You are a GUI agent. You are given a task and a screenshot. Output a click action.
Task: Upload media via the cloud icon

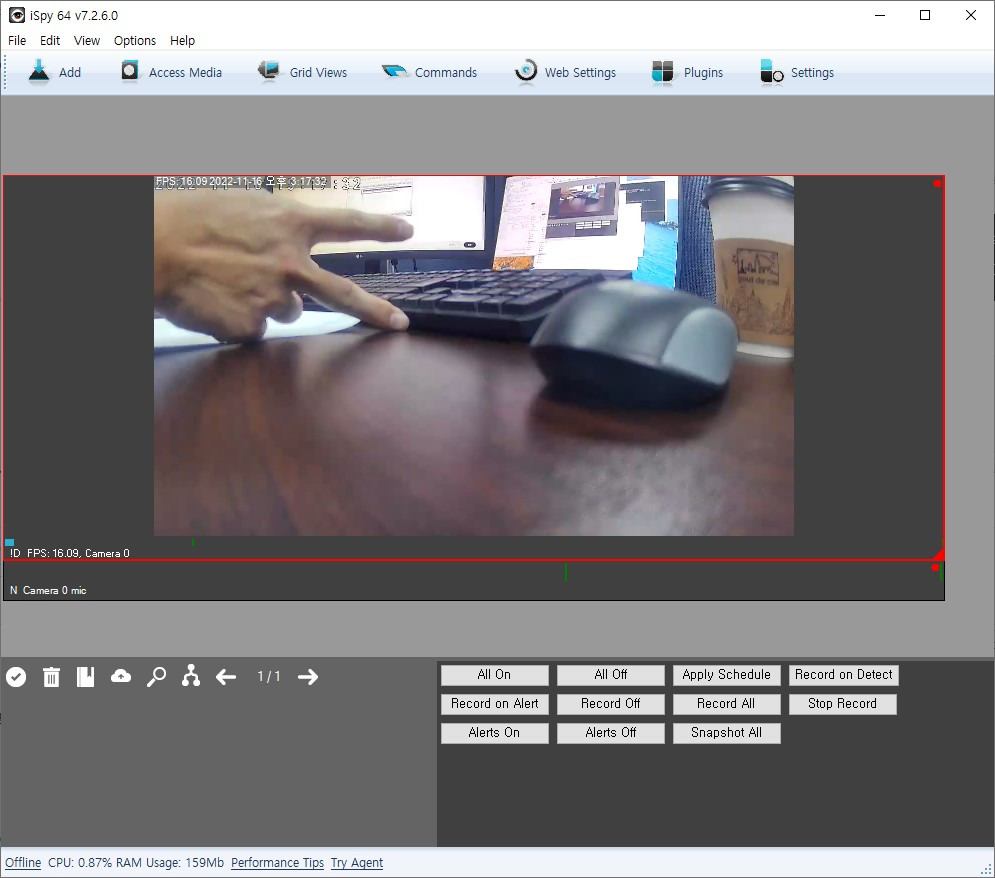click(x=121, y=676)
